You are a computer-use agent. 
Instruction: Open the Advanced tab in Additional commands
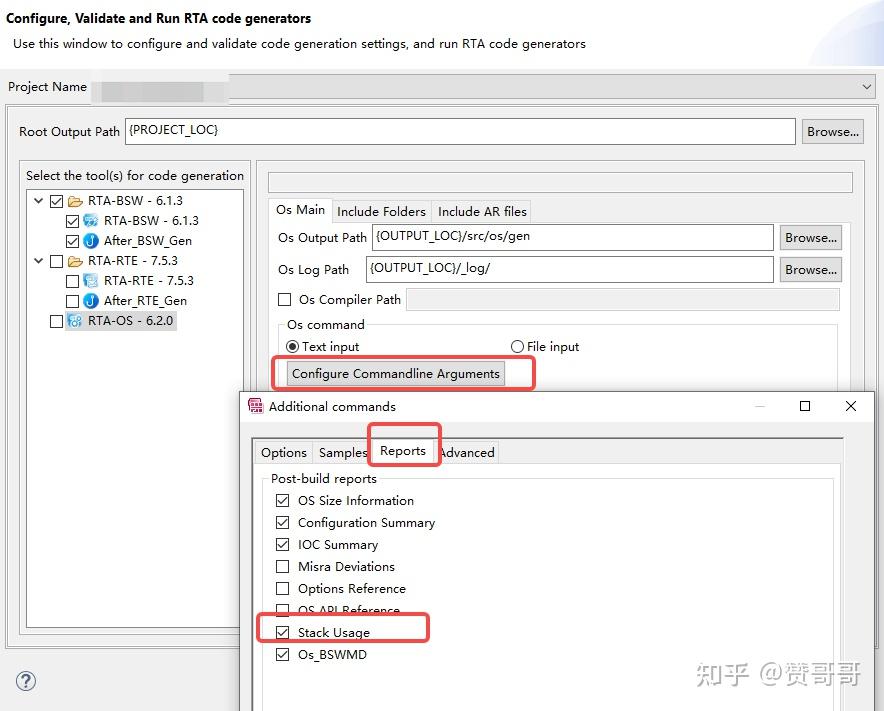click(466, 452)
